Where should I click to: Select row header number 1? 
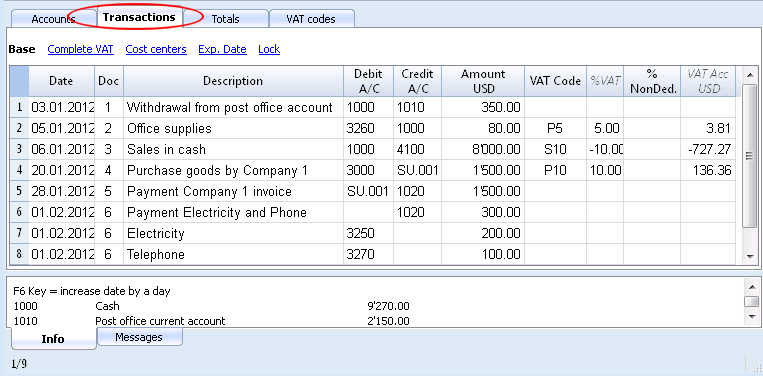click(x=19, y=107)
